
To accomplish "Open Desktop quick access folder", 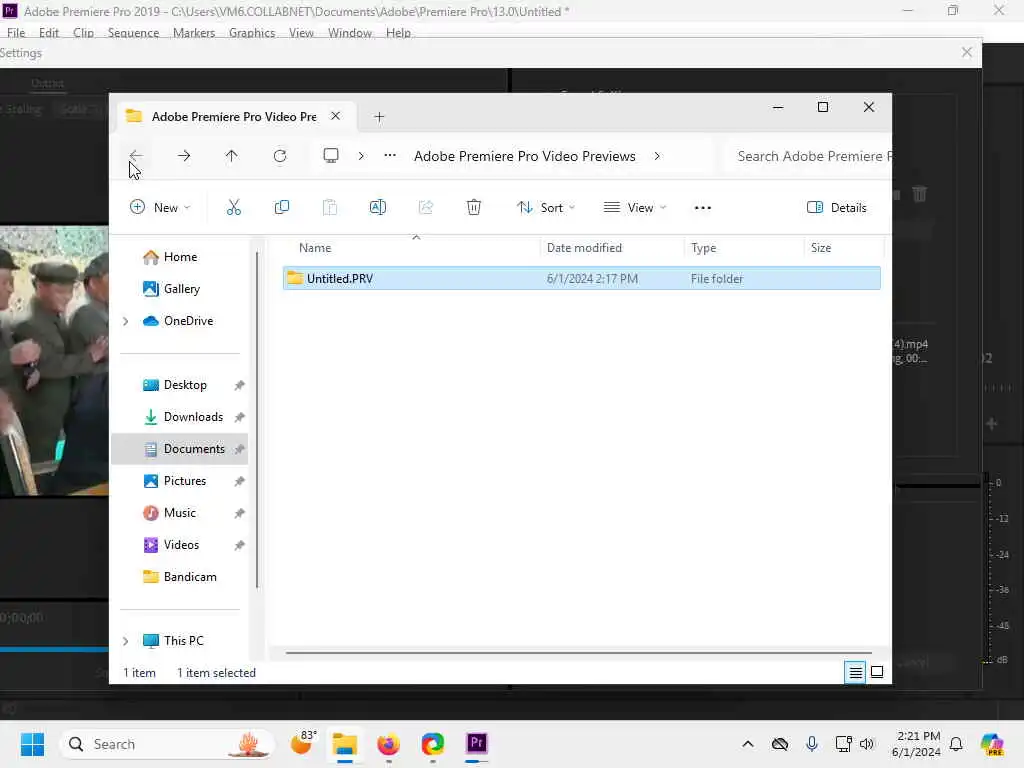I will pyautogui.click(x=174, y=385).
